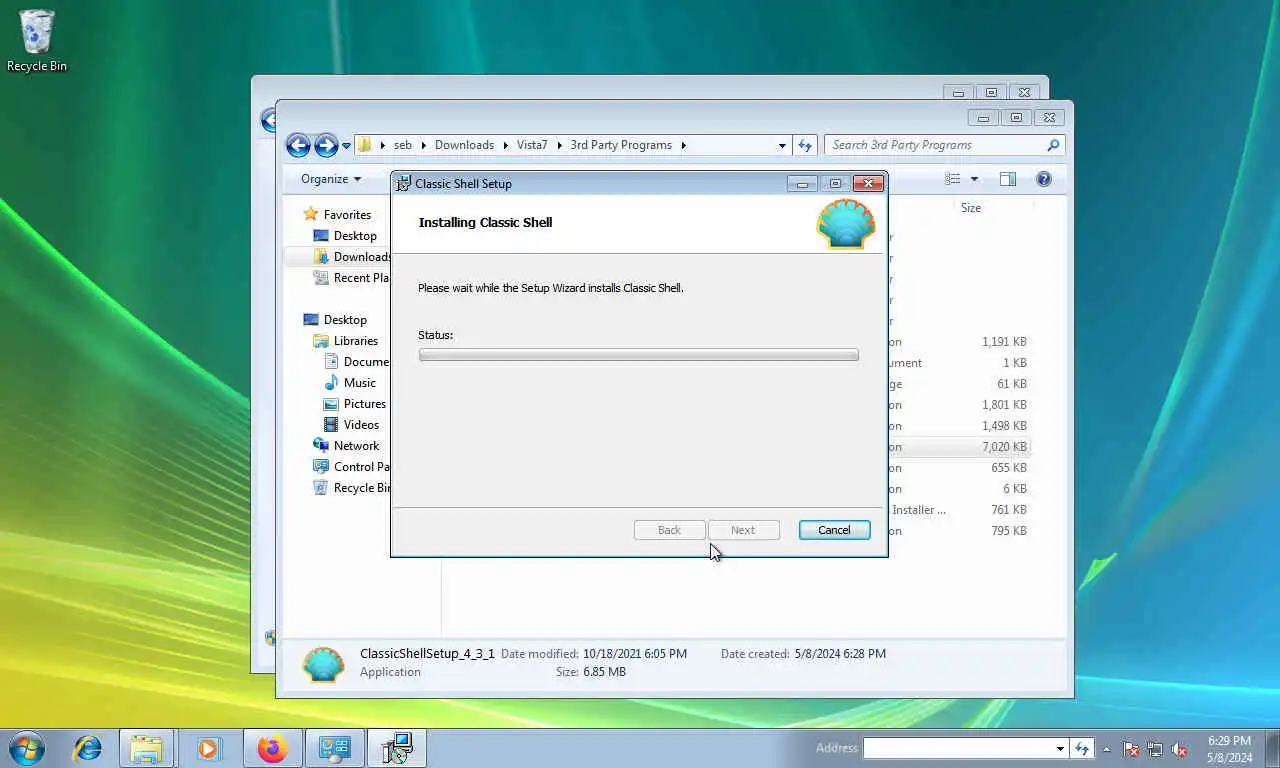Select 'Downloads' in the address breadcrumb
Viewport: 1280px width, 768px height.
click(464, 145)
